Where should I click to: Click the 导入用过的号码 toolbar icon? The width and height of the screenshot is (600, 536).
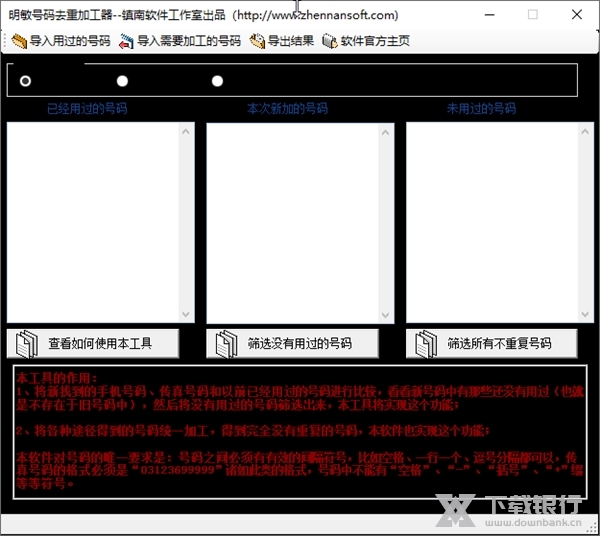pos(19,41)
